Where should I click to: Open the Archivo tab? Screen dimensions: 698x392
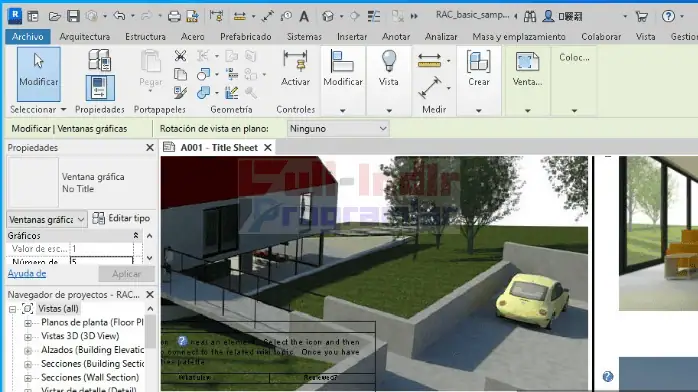click(x=28, y=36)
